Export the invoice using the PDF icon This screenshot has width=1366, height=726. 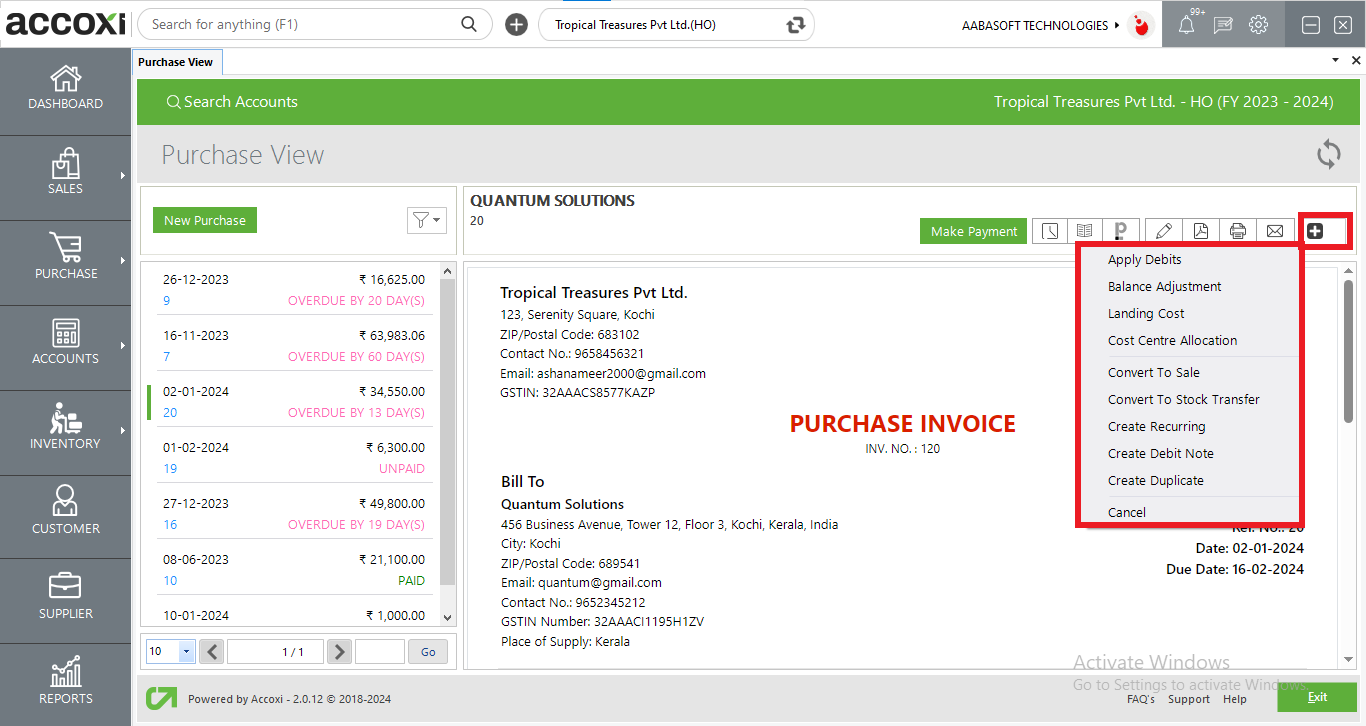click(x=1201, y=230)
